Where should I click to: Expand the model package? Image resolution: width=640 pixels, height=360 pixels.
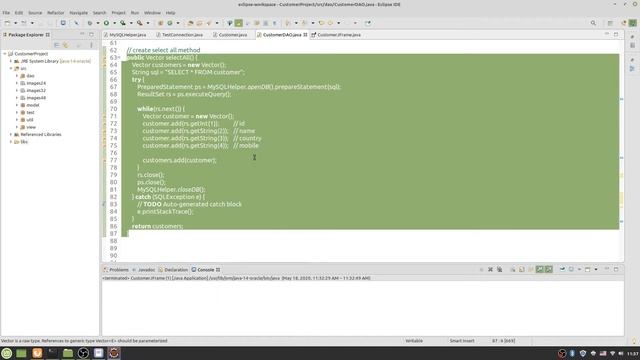pos(17,105)
